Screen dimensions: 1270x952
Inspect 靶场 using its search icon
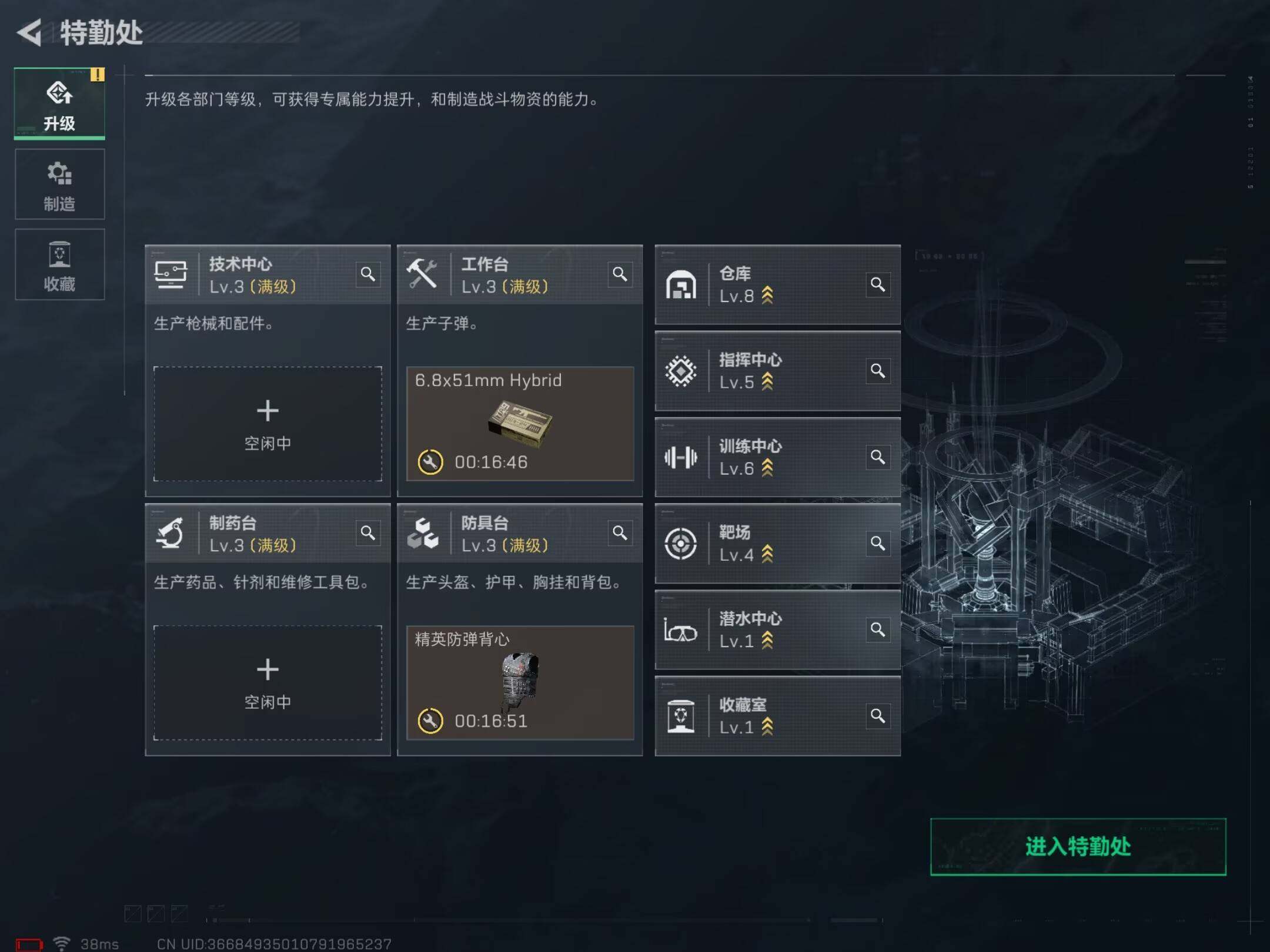pyautogui.click(x=878, y=543)
